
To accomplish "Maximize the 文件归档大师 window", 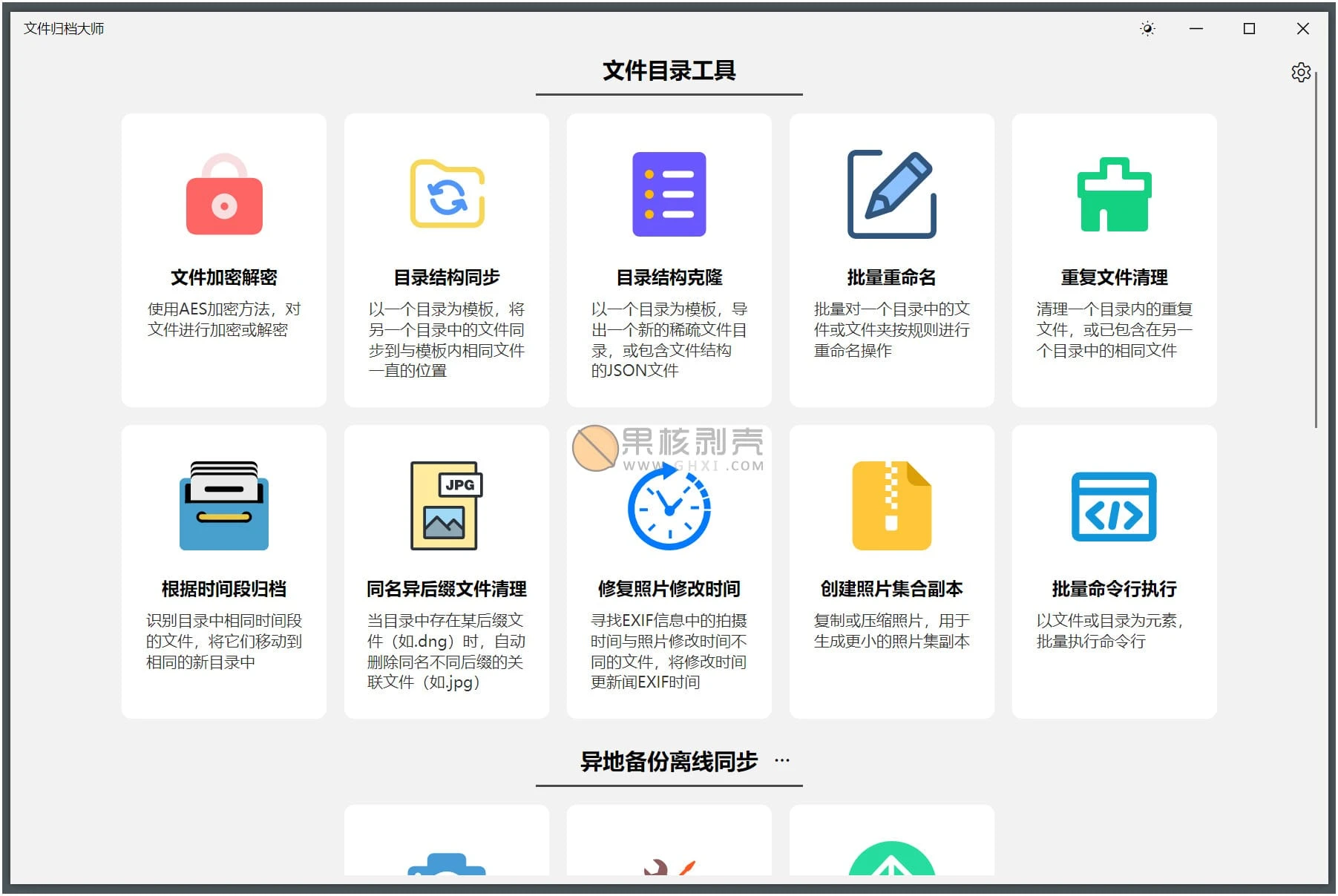I will point(1249,29).
